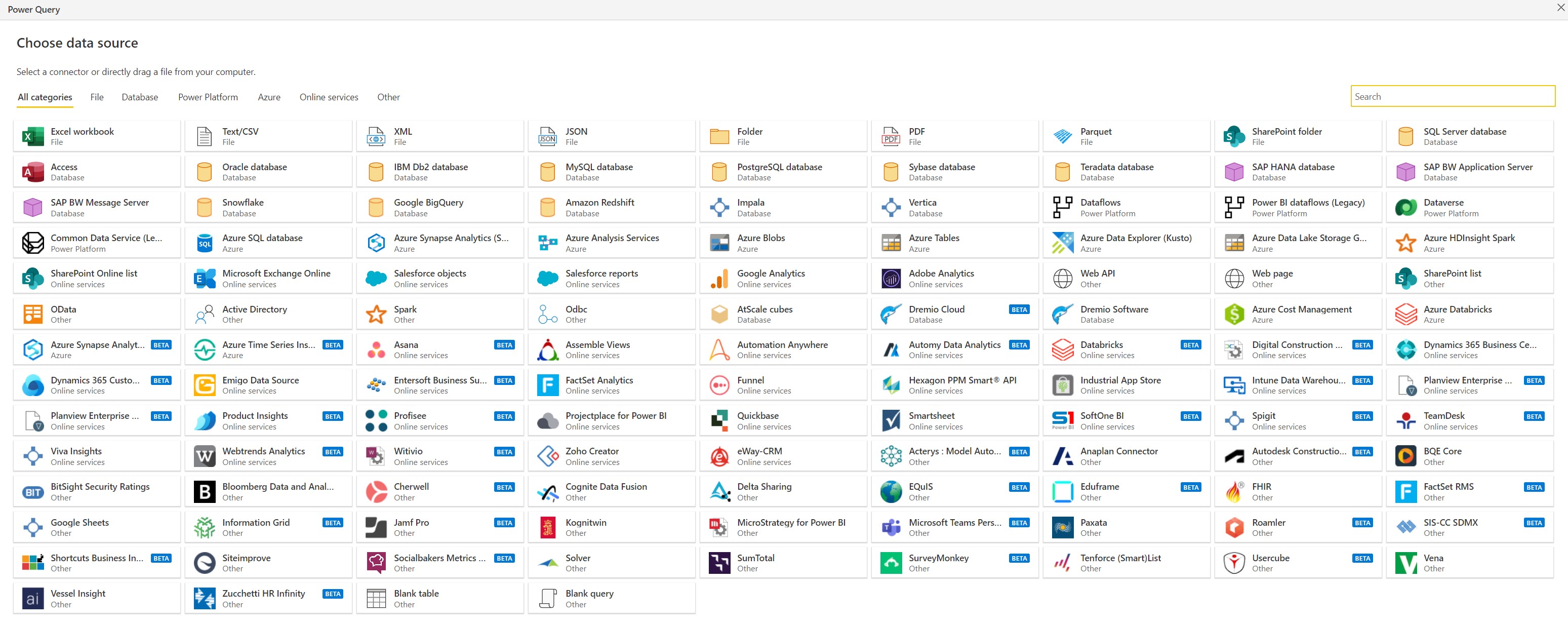1568x624 pixels.
Task: Select the Google BigQuery connector
Action: (439, 206)
